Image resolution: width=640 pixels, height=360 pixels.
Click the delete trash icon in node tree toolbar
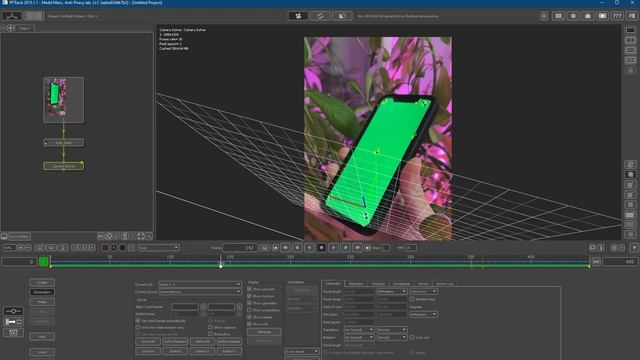point(125,236)
